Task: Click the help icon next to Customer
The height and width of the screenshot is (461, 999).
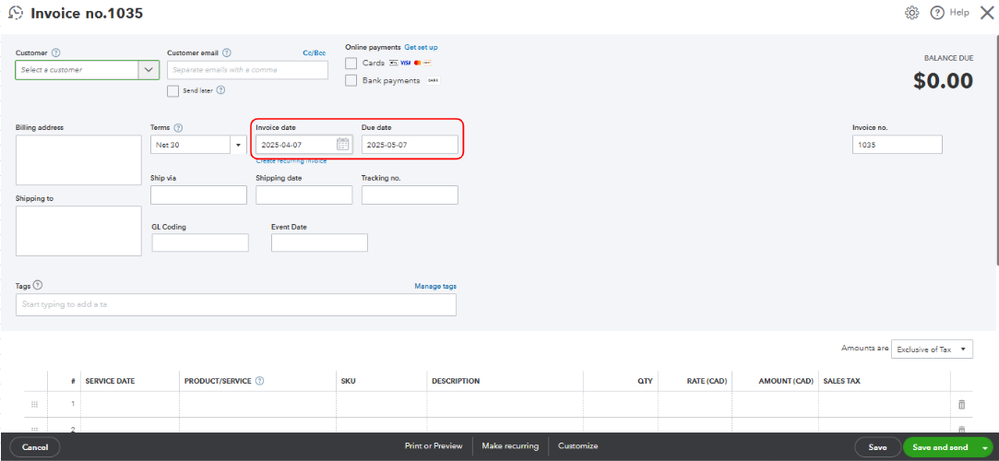Action: tap(56, 53)
